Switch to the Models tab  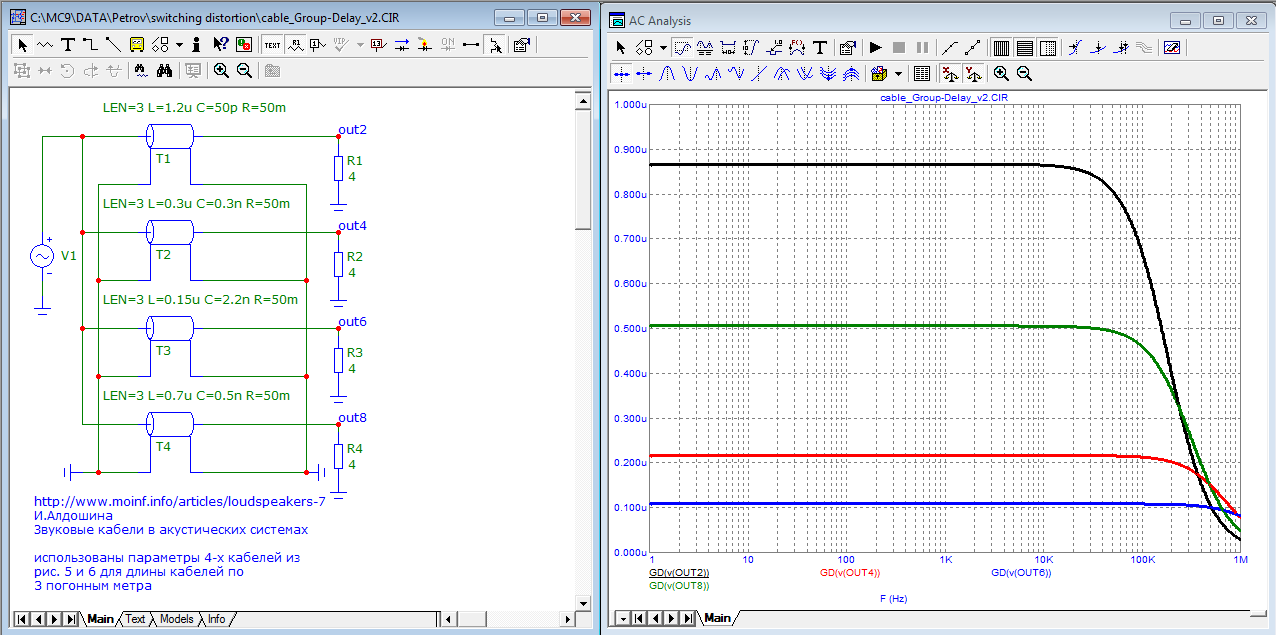point(176,619)
